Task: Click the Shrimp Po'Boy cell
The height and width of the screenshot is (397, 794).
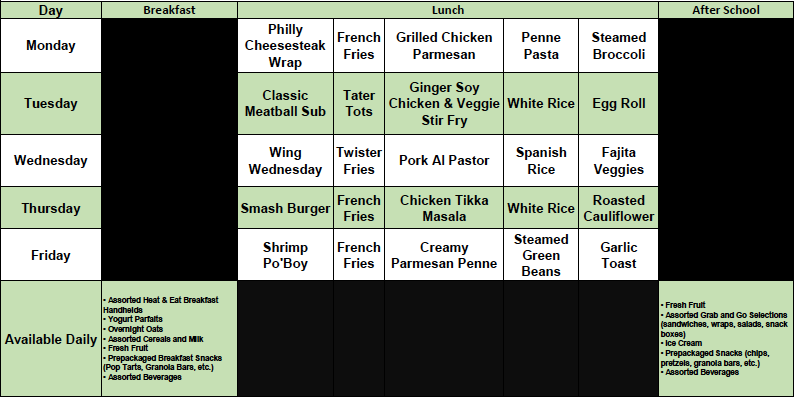Action: point(285,255)
